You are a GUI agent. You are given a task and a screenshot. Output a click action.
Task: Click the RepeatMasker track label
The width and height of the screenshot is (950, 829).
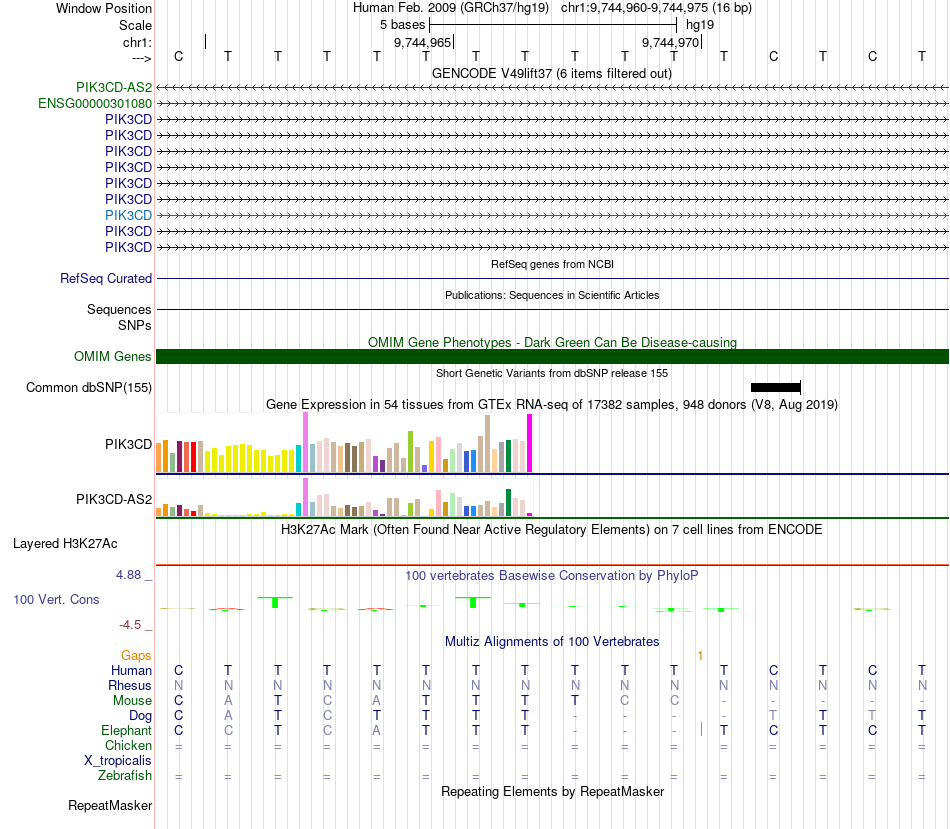[110, 805]
